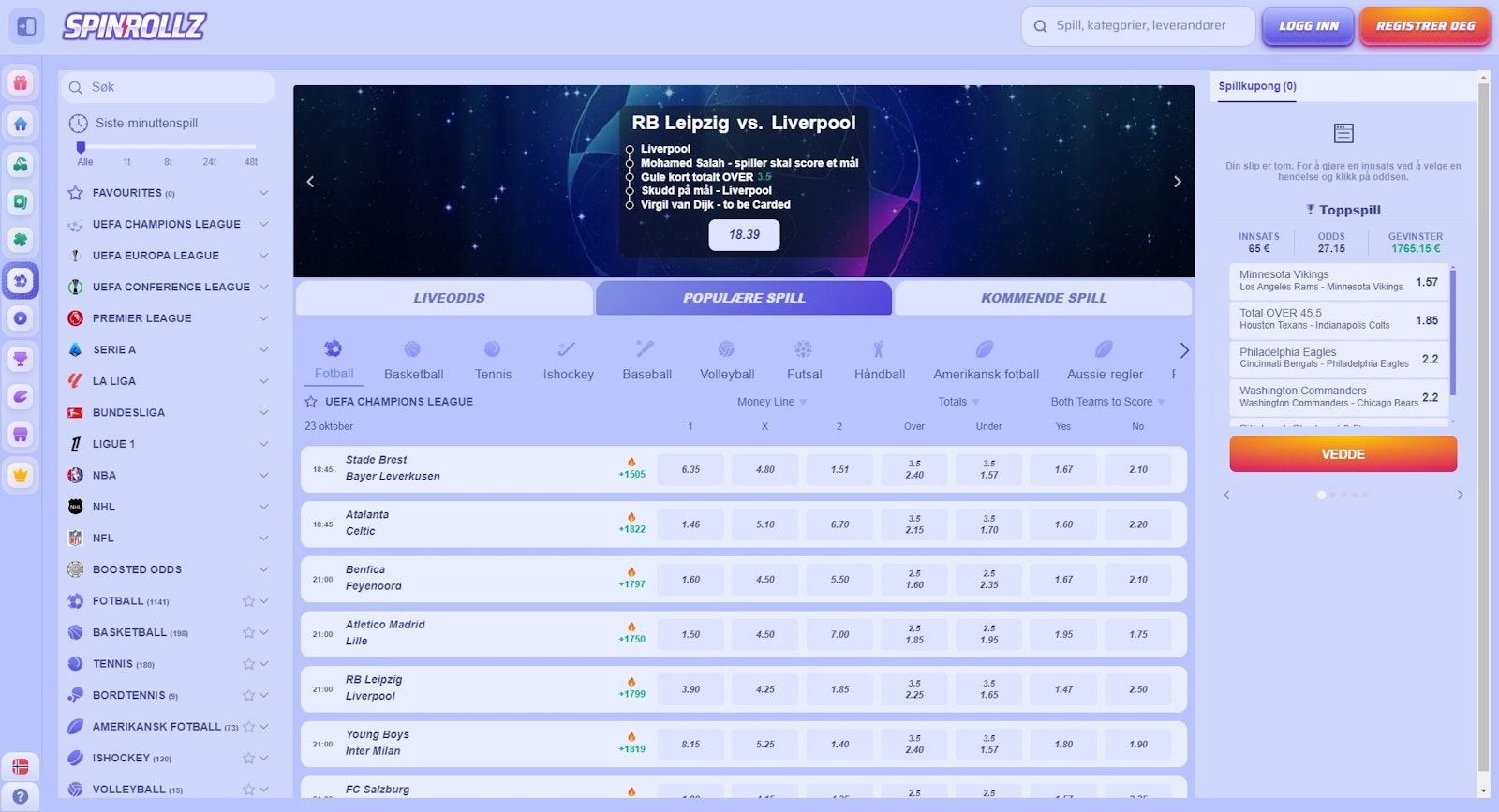The image size is (1499, 812).
Task: Toggle favourite star for FOTBALL category
Action: (248, 601)
